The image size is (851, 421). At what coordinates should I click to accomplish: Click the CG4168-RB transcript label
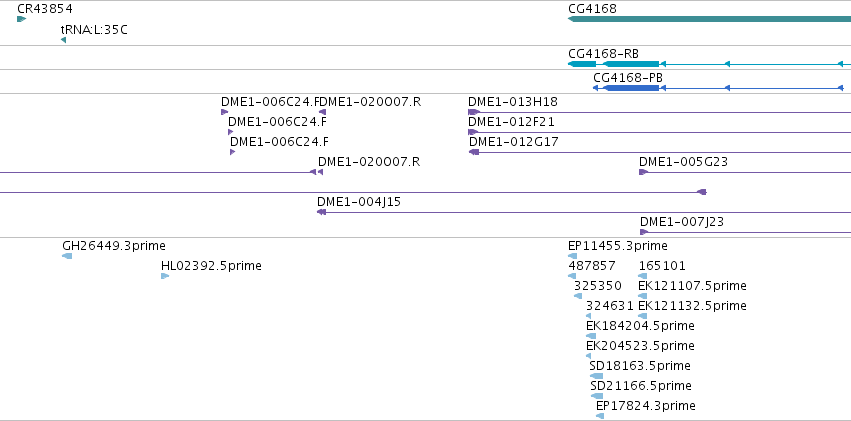click(603, 54)
